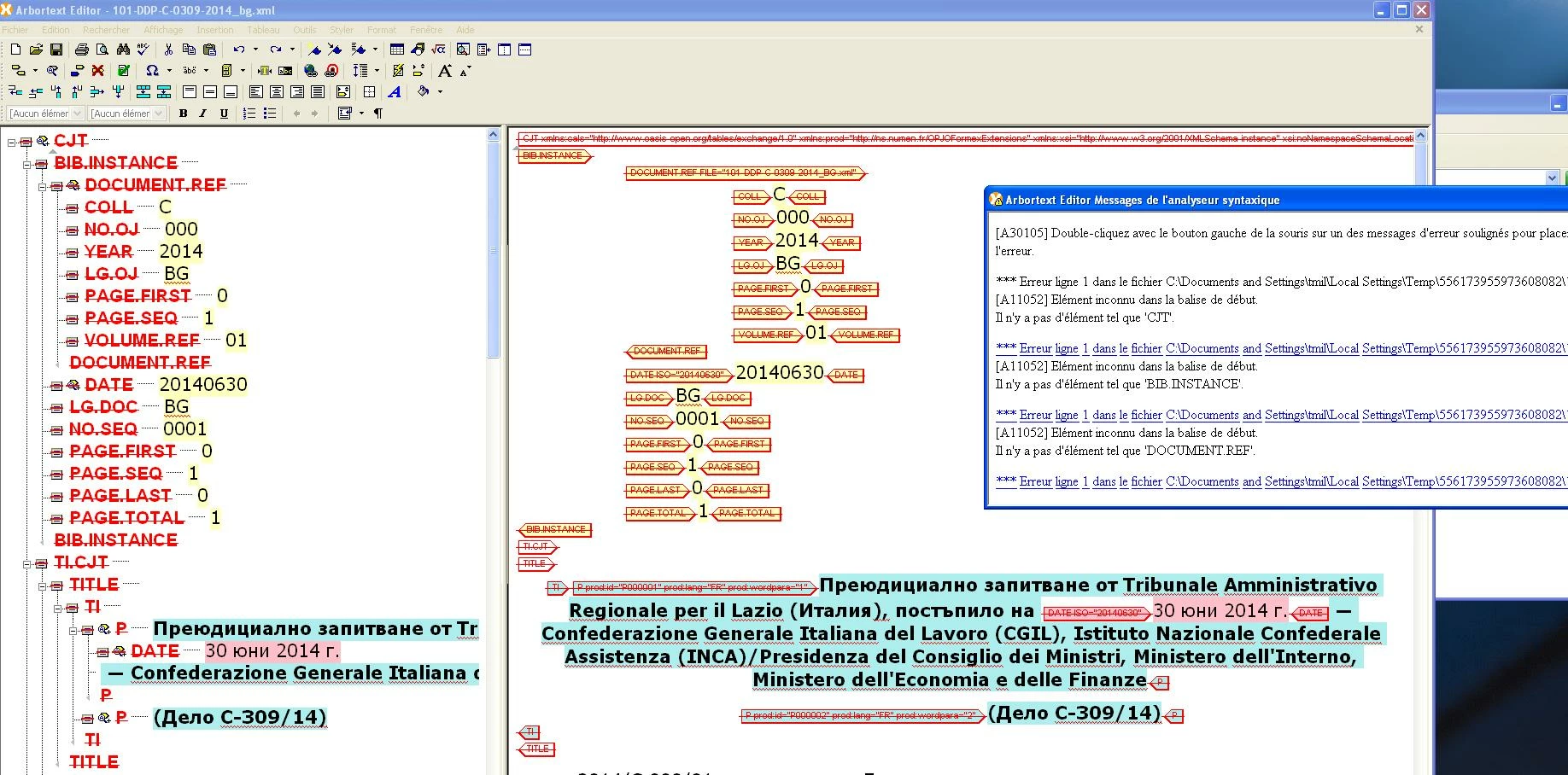Viewport: 1568px width, 775px height.
Task: Run completeness check with the green checkmark icon
Action: tap(123, 70)
